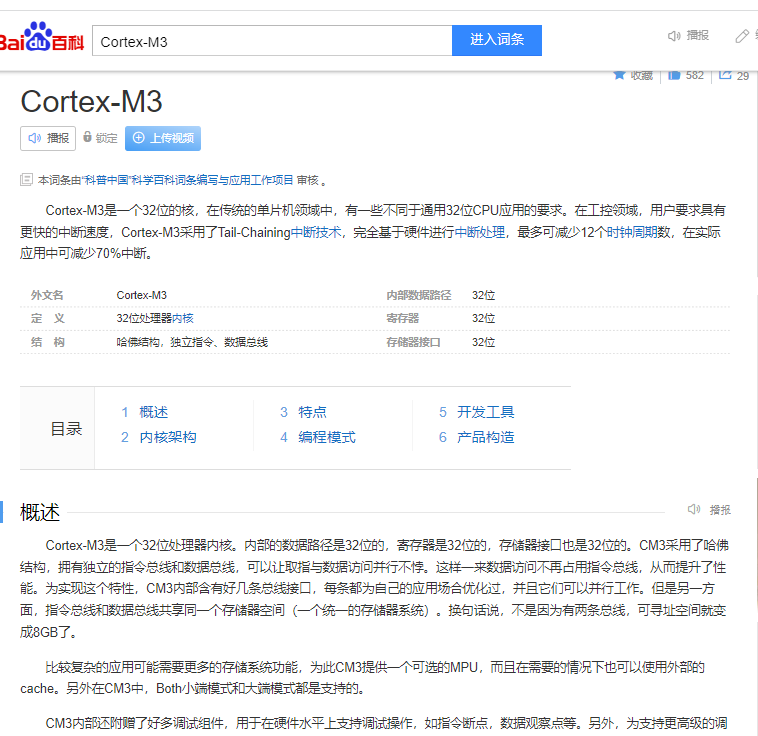Click the 播报 speaker icon beside 概述 heading

click(x=694, y=509)
